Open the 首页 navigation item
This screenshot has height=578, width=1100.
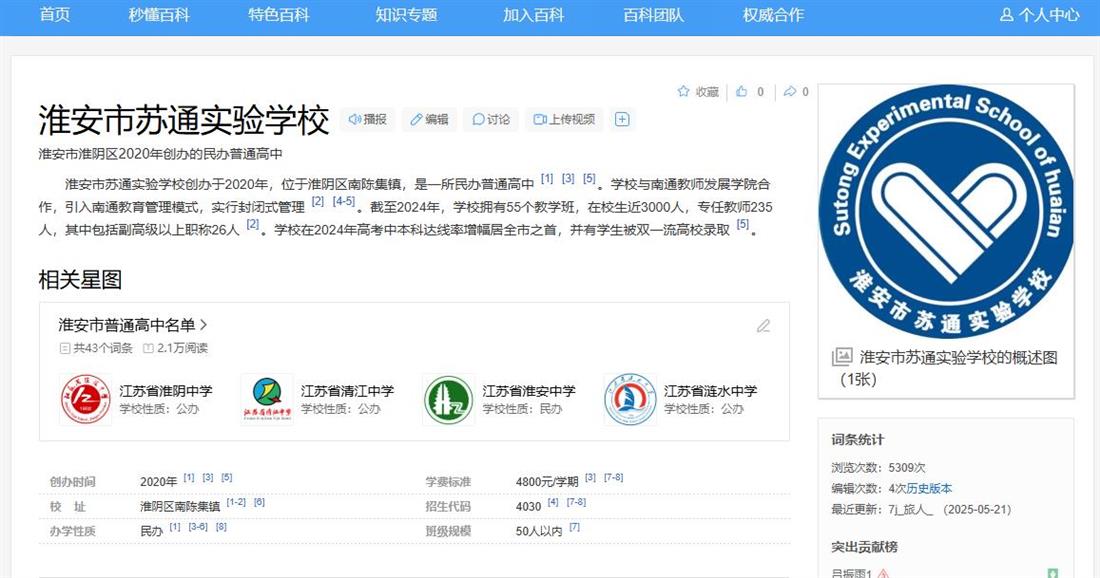55,15
